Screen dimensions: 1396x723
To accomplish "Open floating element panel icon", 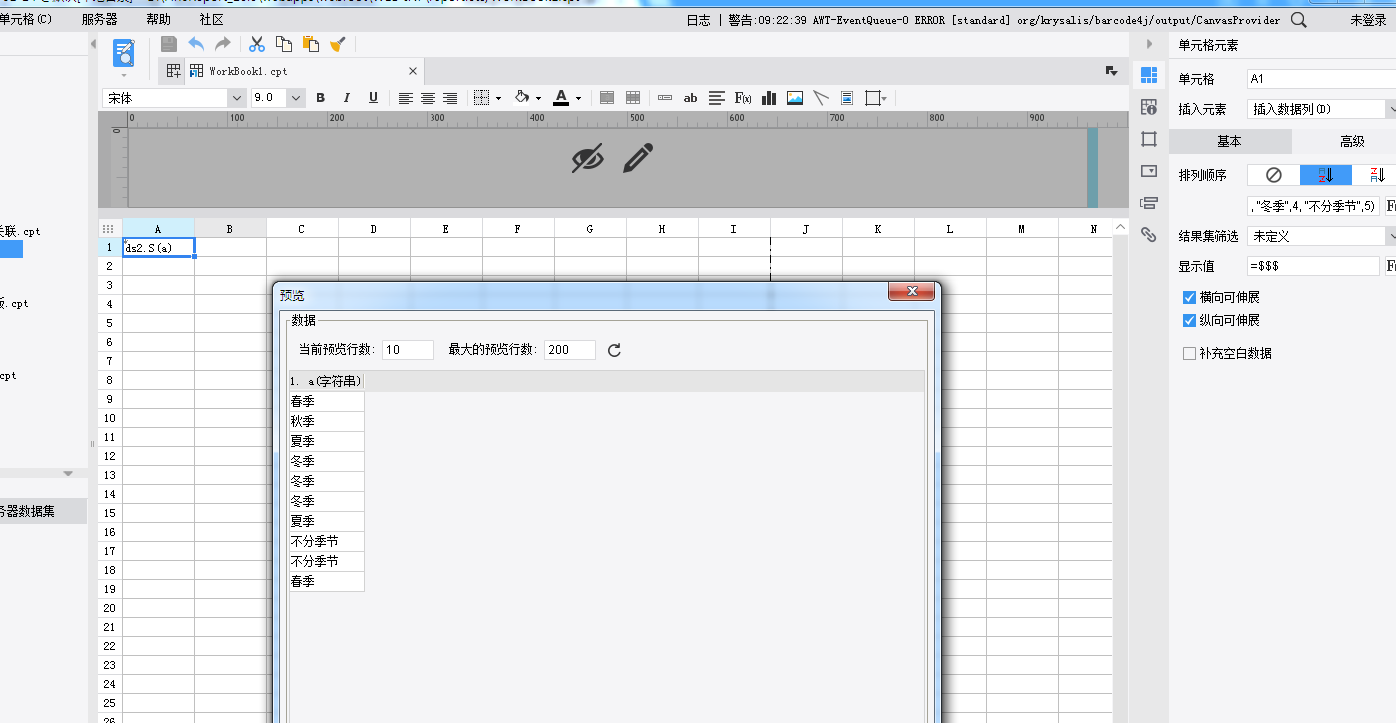I will pos(1149,139).
